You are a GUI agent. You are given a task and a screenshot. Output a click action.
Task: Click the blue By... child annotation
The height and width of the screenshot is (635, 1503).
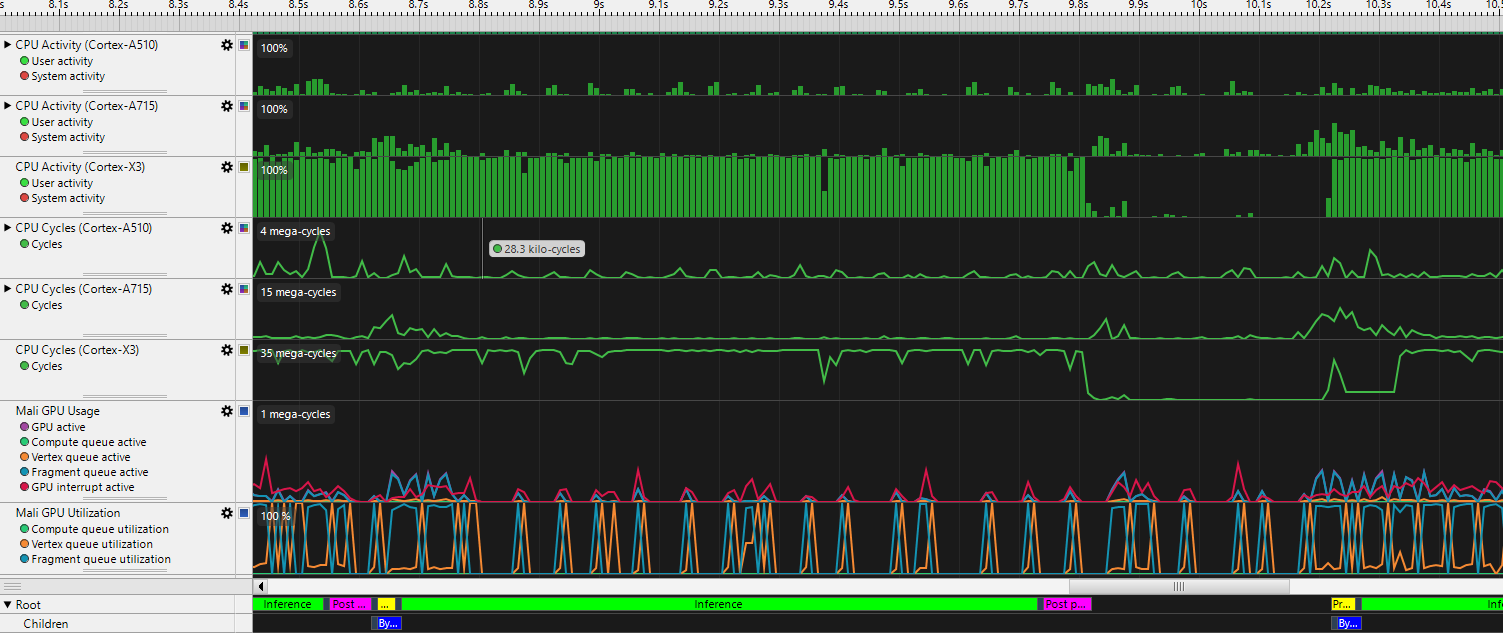click(388, 623)
